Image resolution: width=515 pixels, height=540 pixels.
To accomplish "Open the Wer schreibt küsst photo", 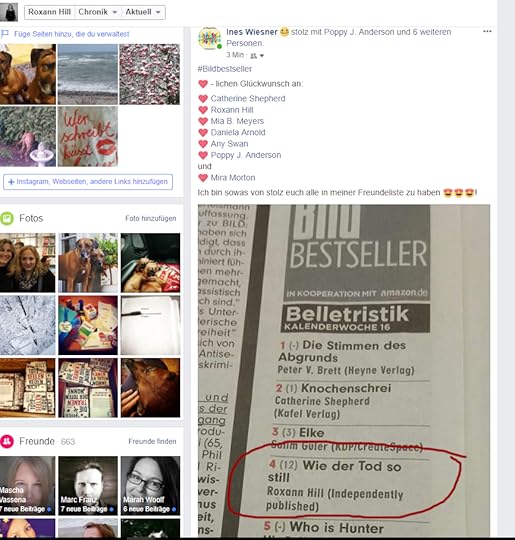I will click(x=88, y=136).
